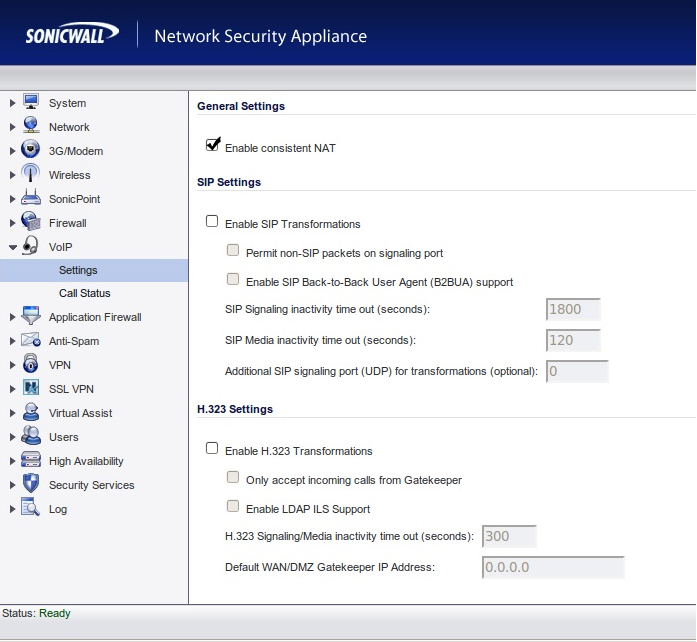Expand the 3G/Modem tree arrow

click(x=12, y=151)
